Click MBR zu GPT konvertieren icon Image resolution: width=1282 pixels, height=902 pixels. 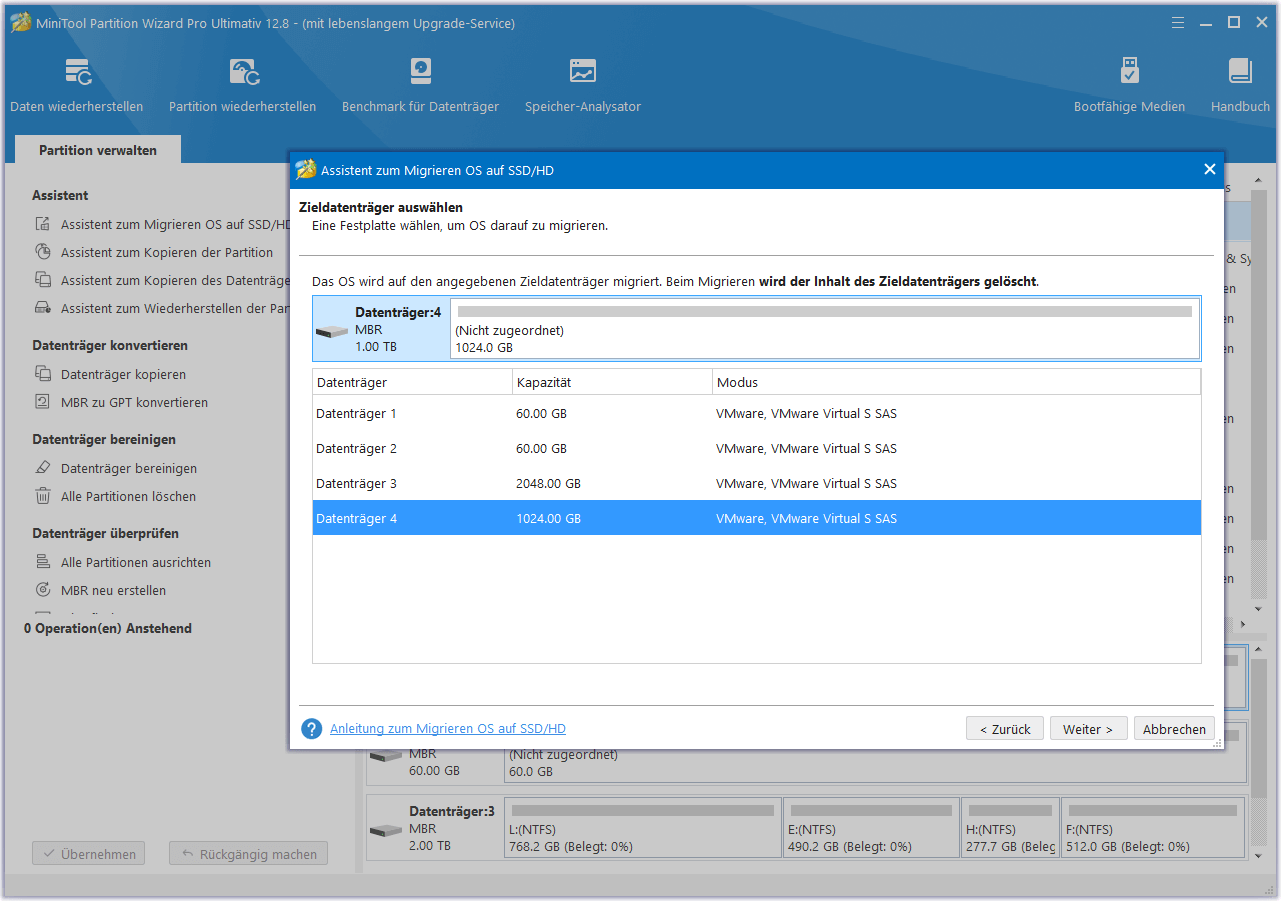(43, 402)
